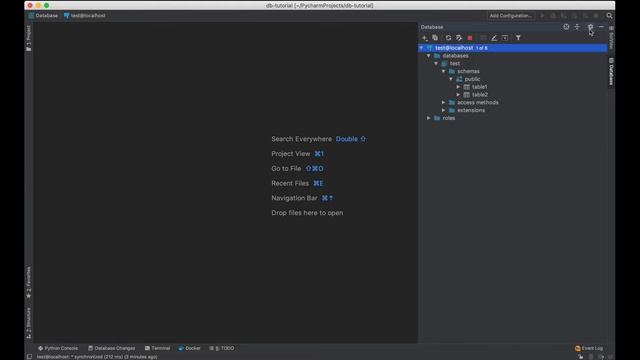Open the Event Log tab

point(589,348)
